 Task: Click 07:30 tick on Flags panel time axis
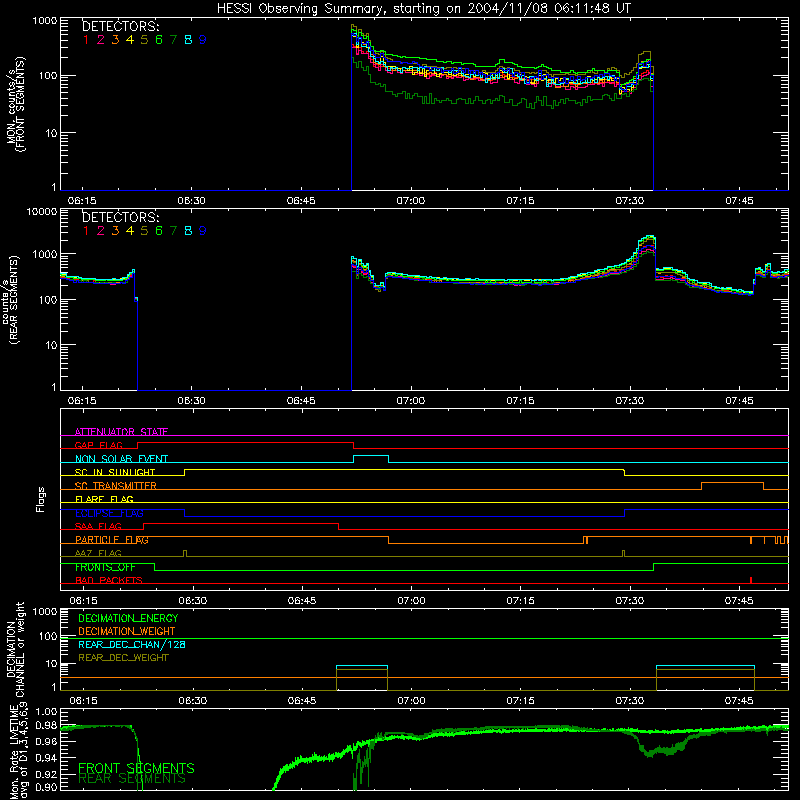coord(630,601)
